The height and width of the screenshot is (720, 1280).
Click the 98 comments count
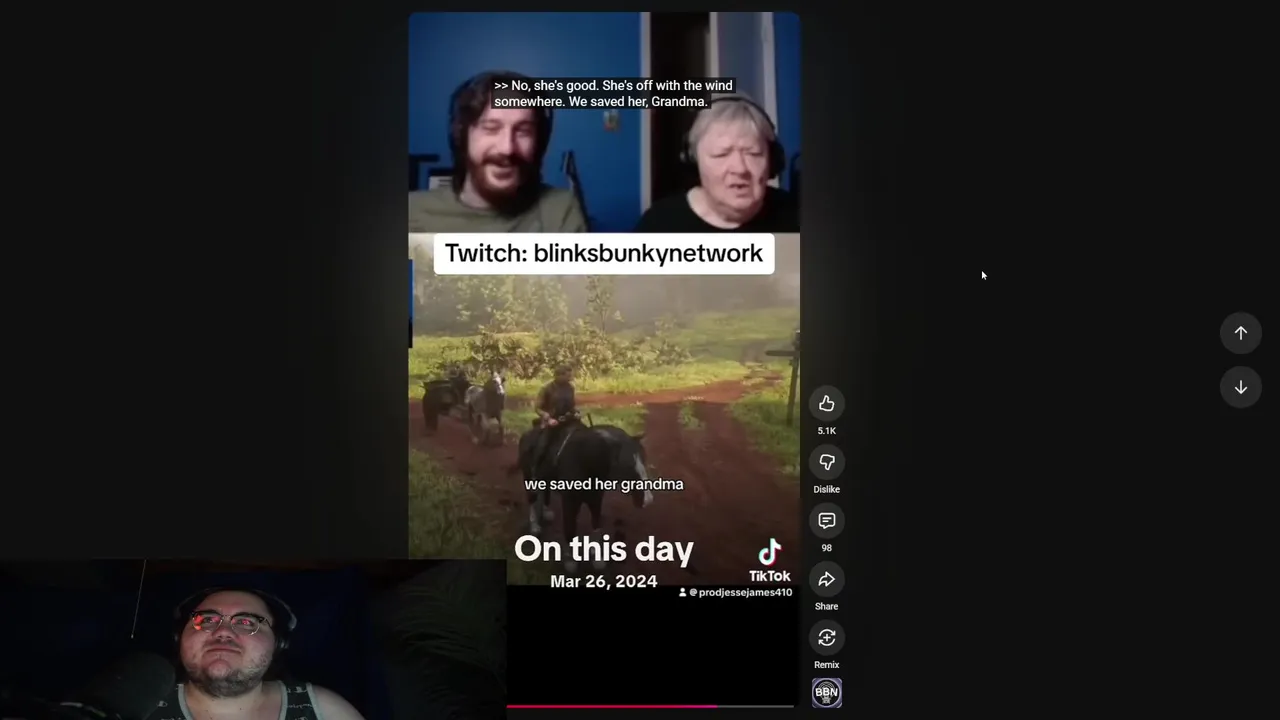pyautogui.click(x=826, y=548)
